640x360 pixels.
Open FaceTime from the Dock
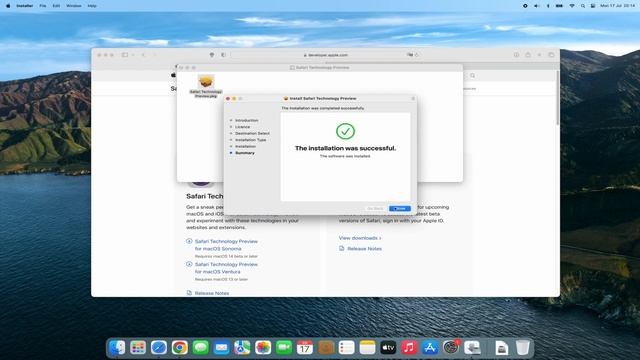coord(284,347)
